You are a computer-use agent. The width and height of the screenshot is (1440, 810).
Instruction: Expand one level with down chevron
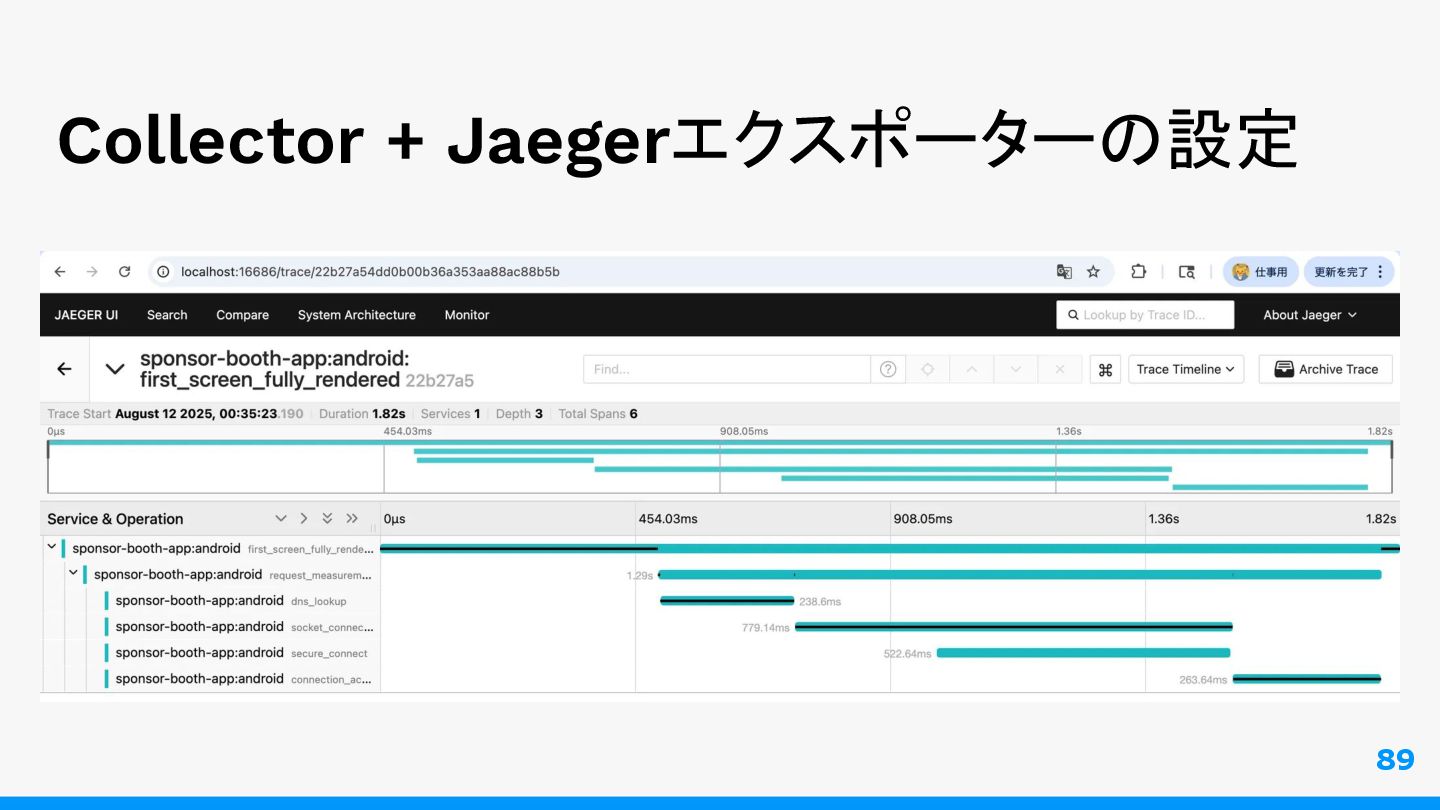point(281,519)
